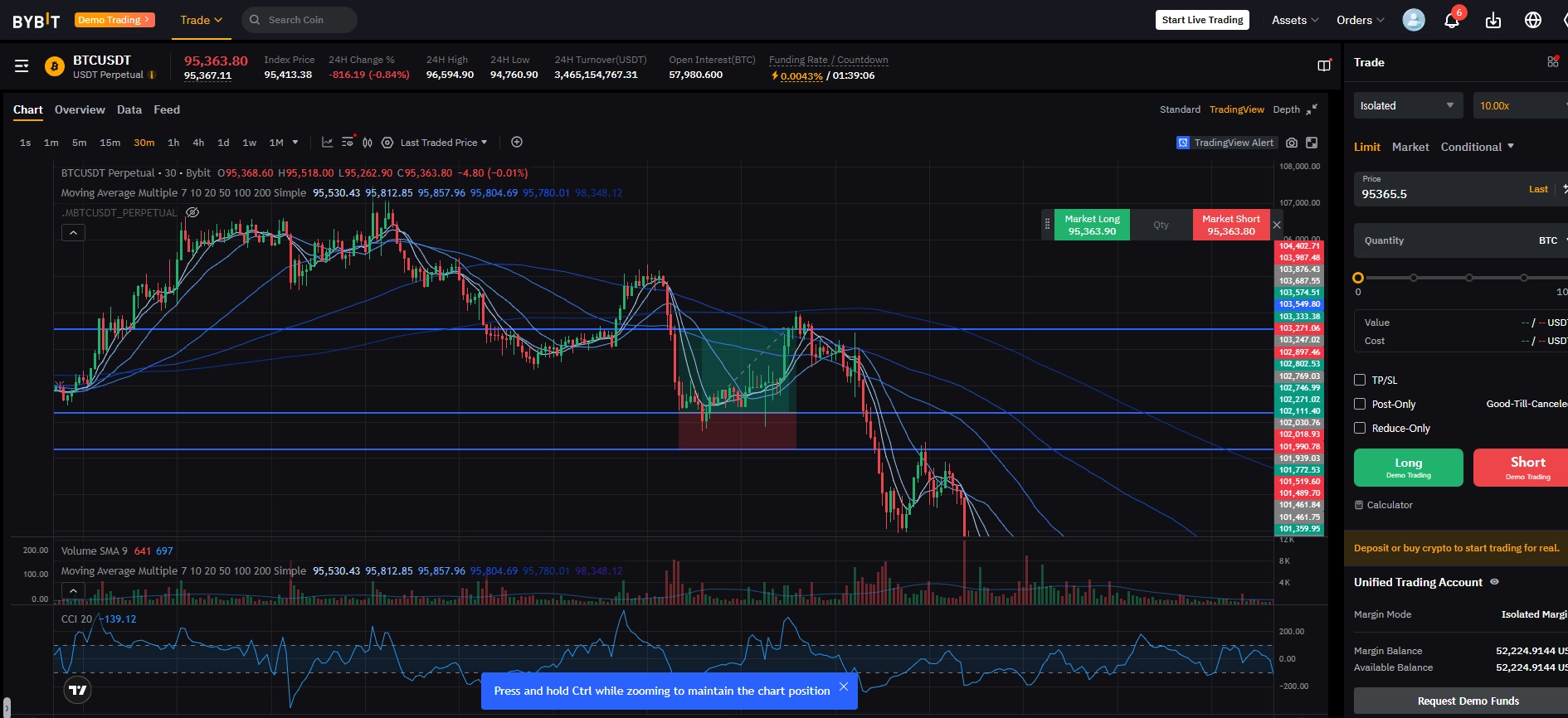1568x718 pixels.
Task: Expand more timeframes arrow after 1M
Action: pyautogui.click(x=295, y=143)
